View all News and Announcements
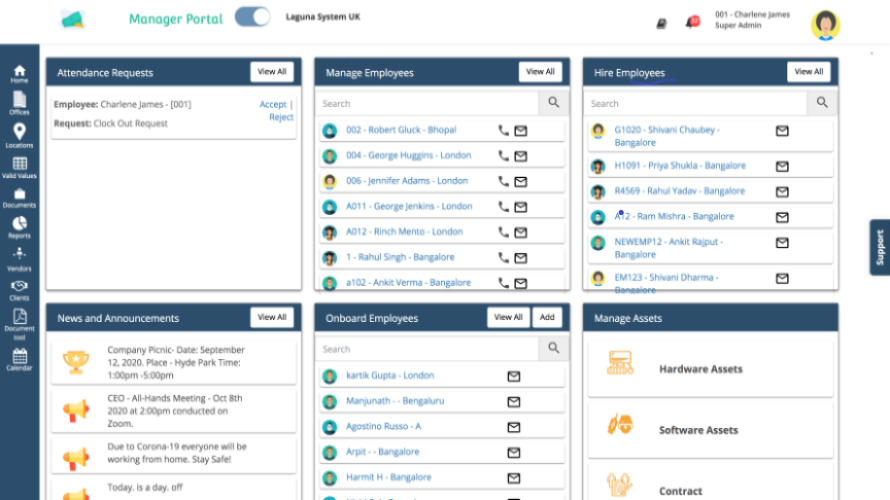Screen dimensions: 890x500 [x=272, y=317]
